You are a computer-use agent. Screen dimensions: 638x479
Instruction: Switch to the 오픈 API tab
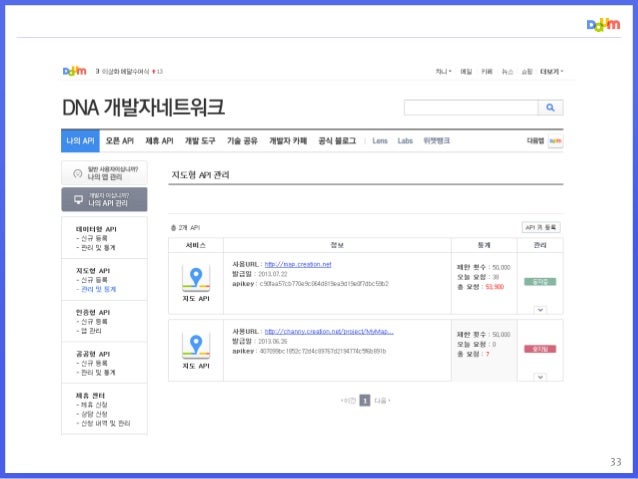(120, 141)
